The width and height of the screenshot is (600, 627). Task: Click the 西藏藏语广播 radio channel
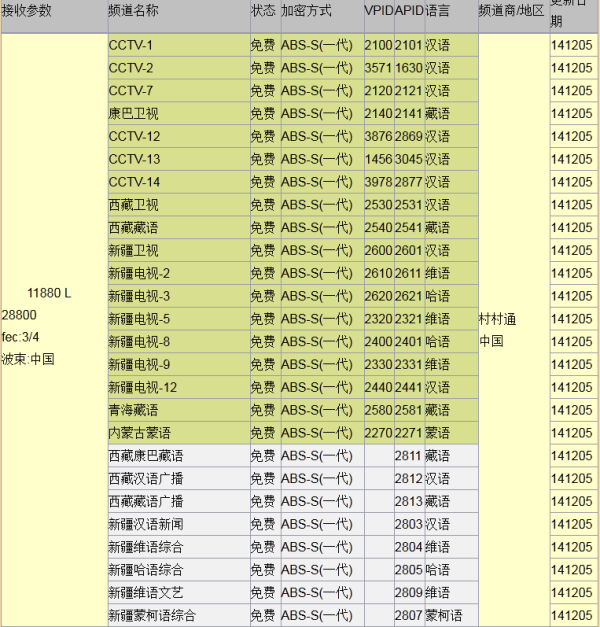point(146,501)
